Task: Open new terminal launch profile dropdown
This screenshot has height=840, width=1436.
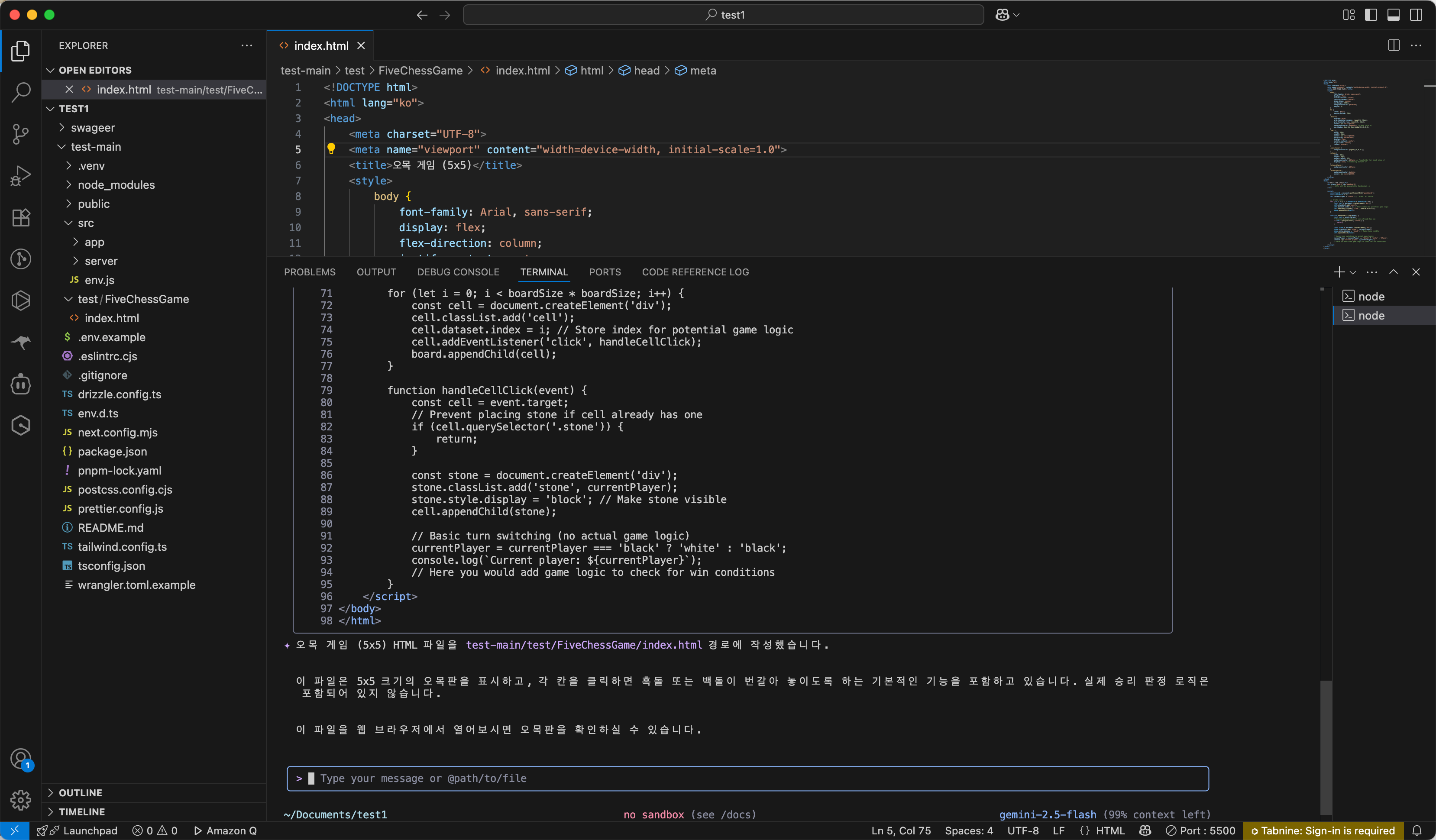Action: point(1353,272)
